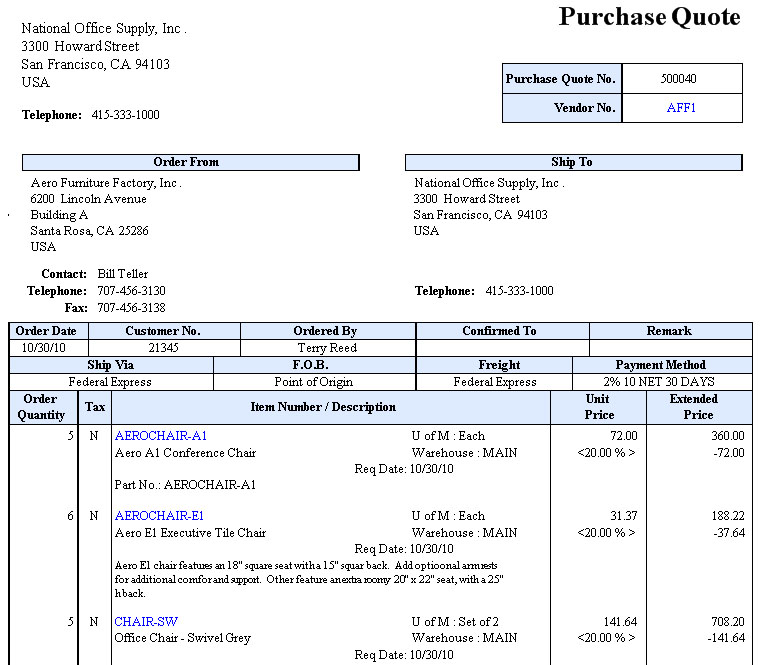Click the Ship To section header

click(x=572, y=162)
